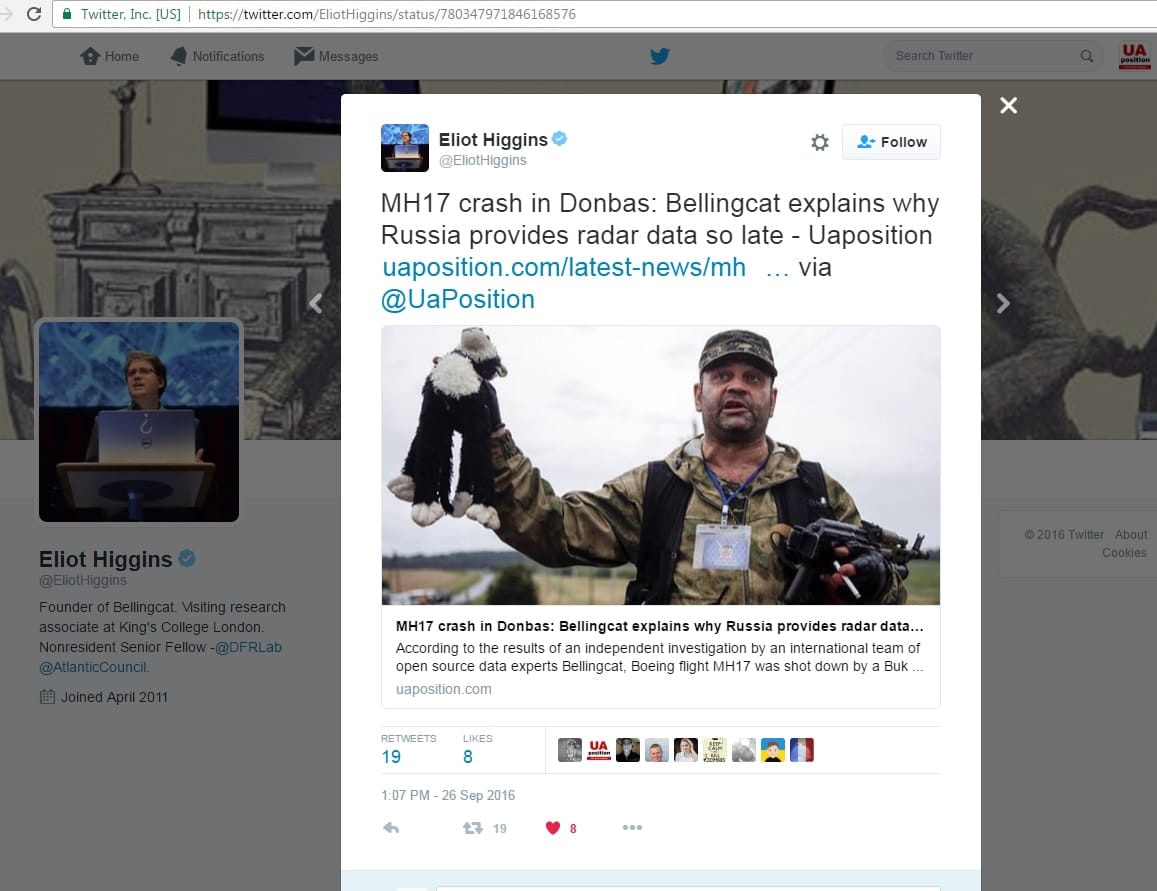Image resolution: width=1157 pixels, height=891 pixels.
Task: Open the UA Position account avatar menu
Action: (1134, 56)
